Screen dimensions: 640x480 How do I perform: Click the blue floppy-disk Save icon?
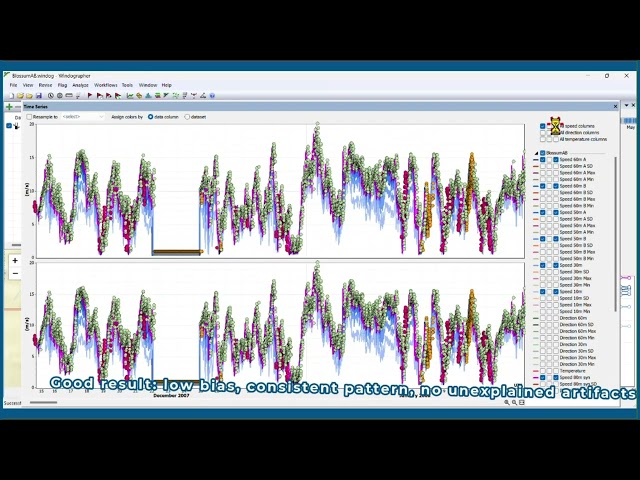tap(39, 96)
